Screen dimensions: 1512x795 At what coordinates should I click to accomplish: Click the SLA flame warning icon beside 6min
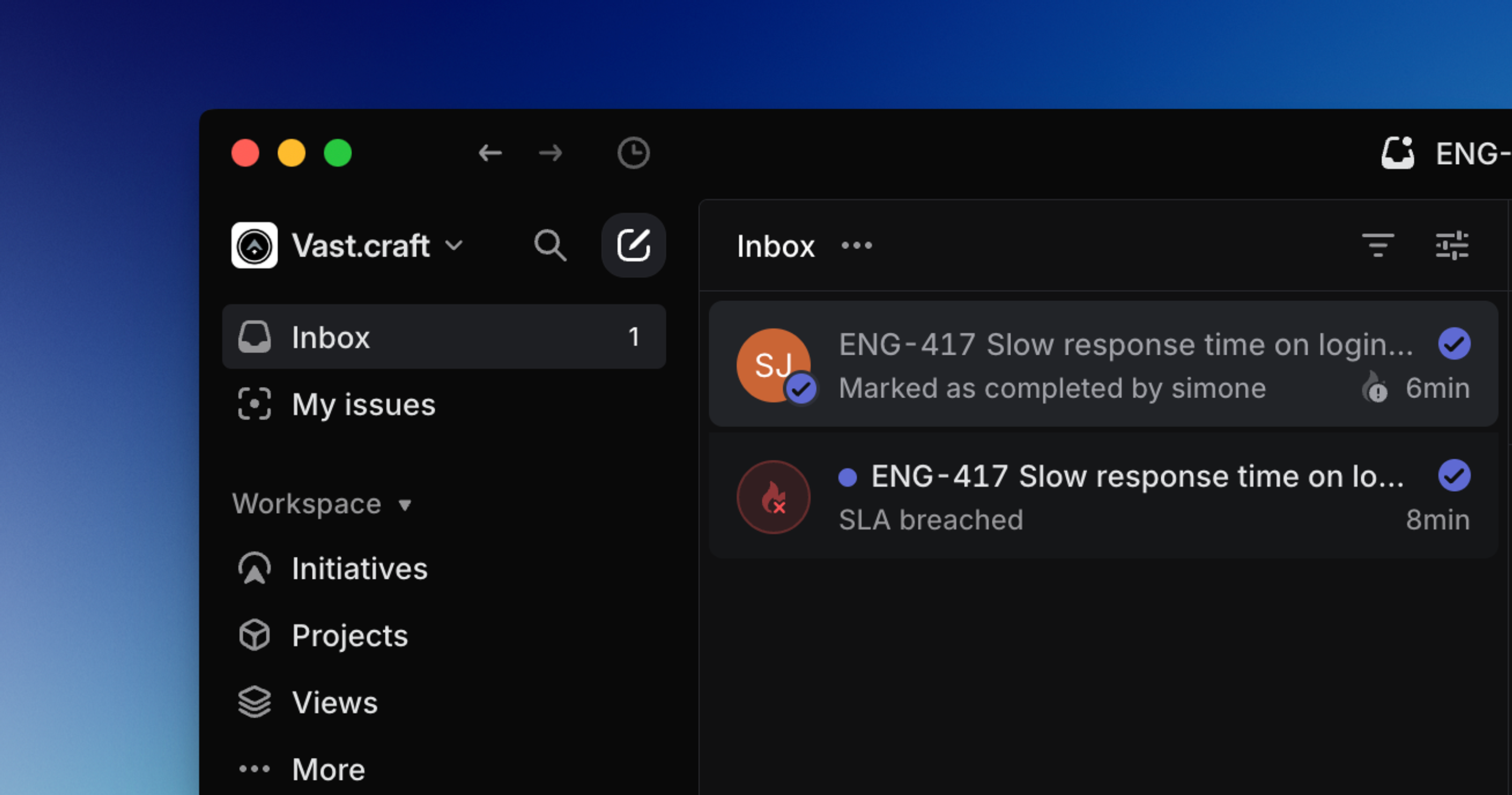pyautogui.click(x=1374, y=387)
